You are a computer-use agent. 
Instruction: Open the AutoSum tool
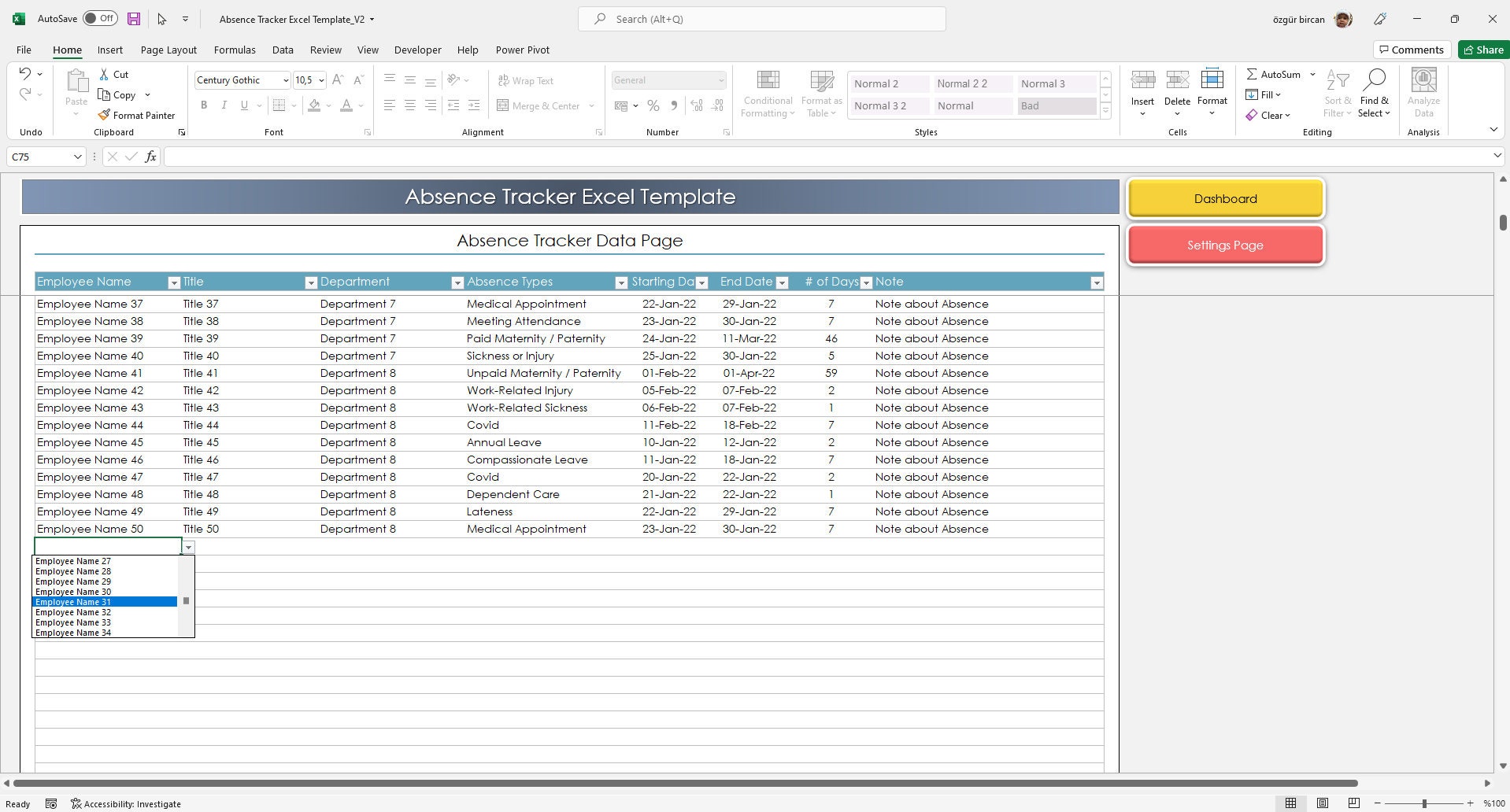point(1273,74)
